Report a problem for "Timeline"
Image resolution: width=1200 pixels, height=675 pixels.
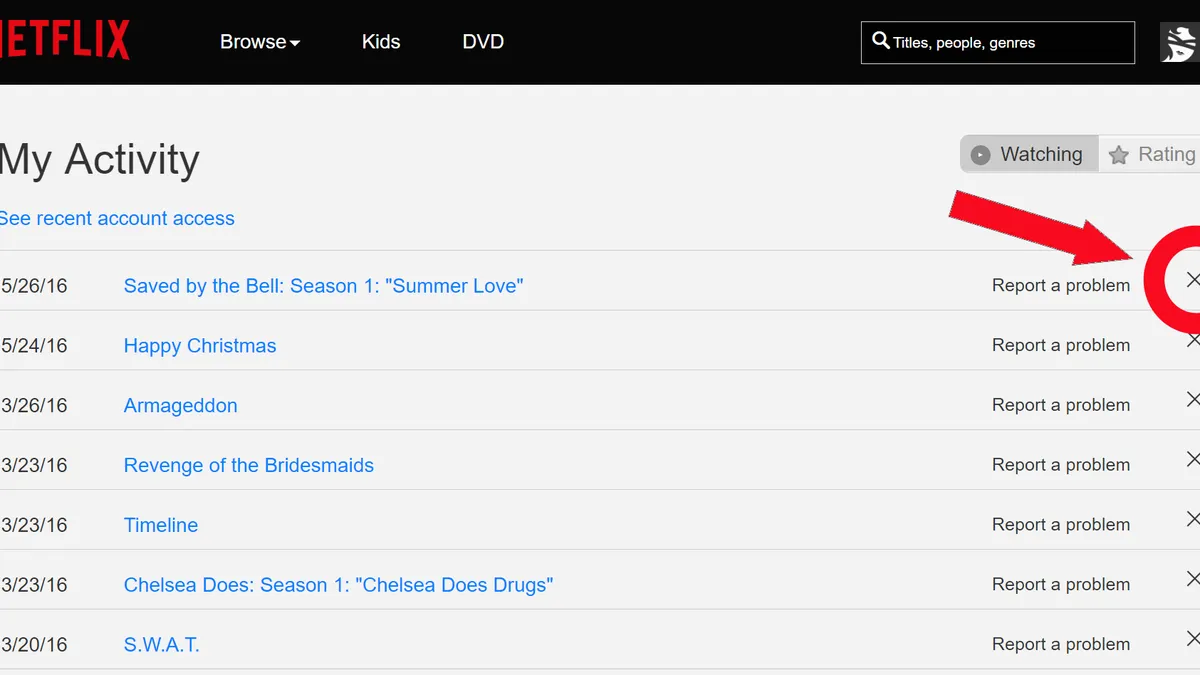tap(1060, 524)
